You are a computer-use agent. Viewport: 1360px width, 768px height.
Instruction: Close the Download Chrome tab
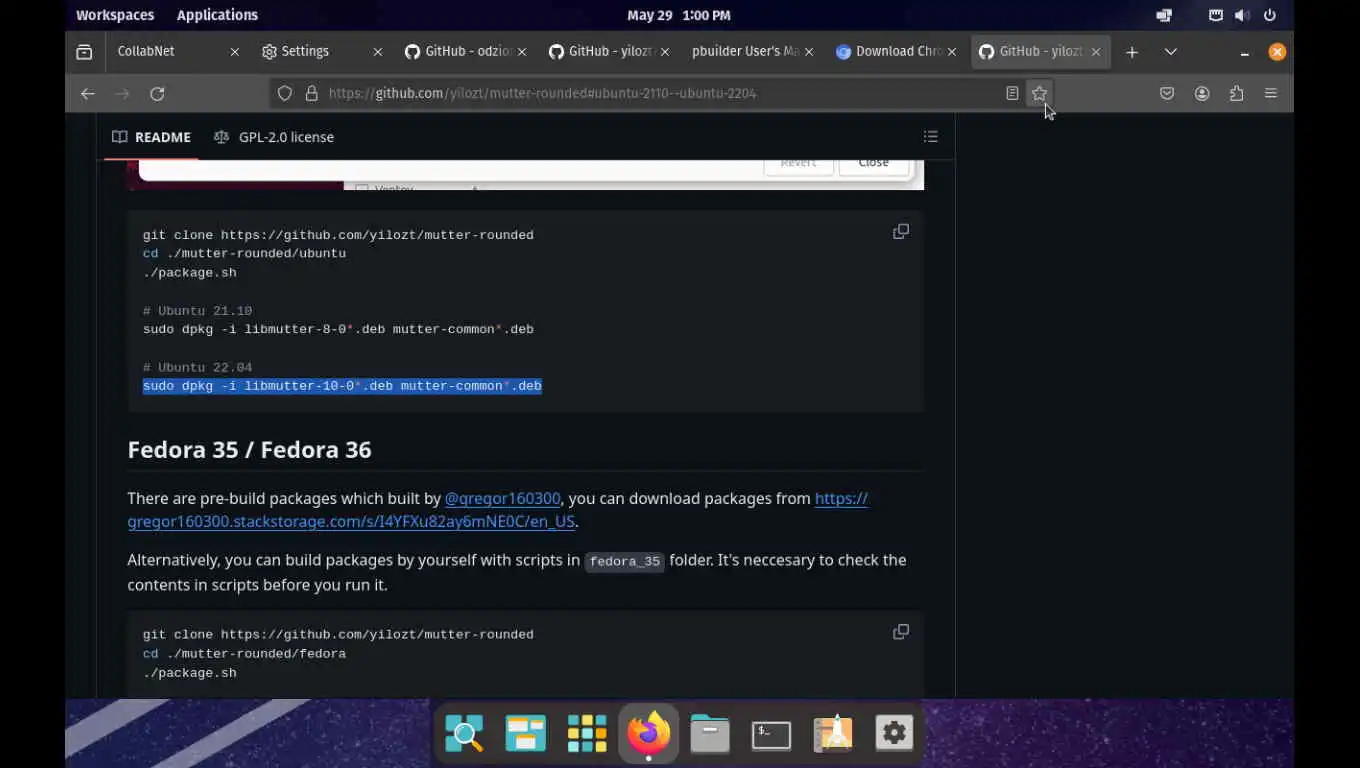click(x=952, y=52)
